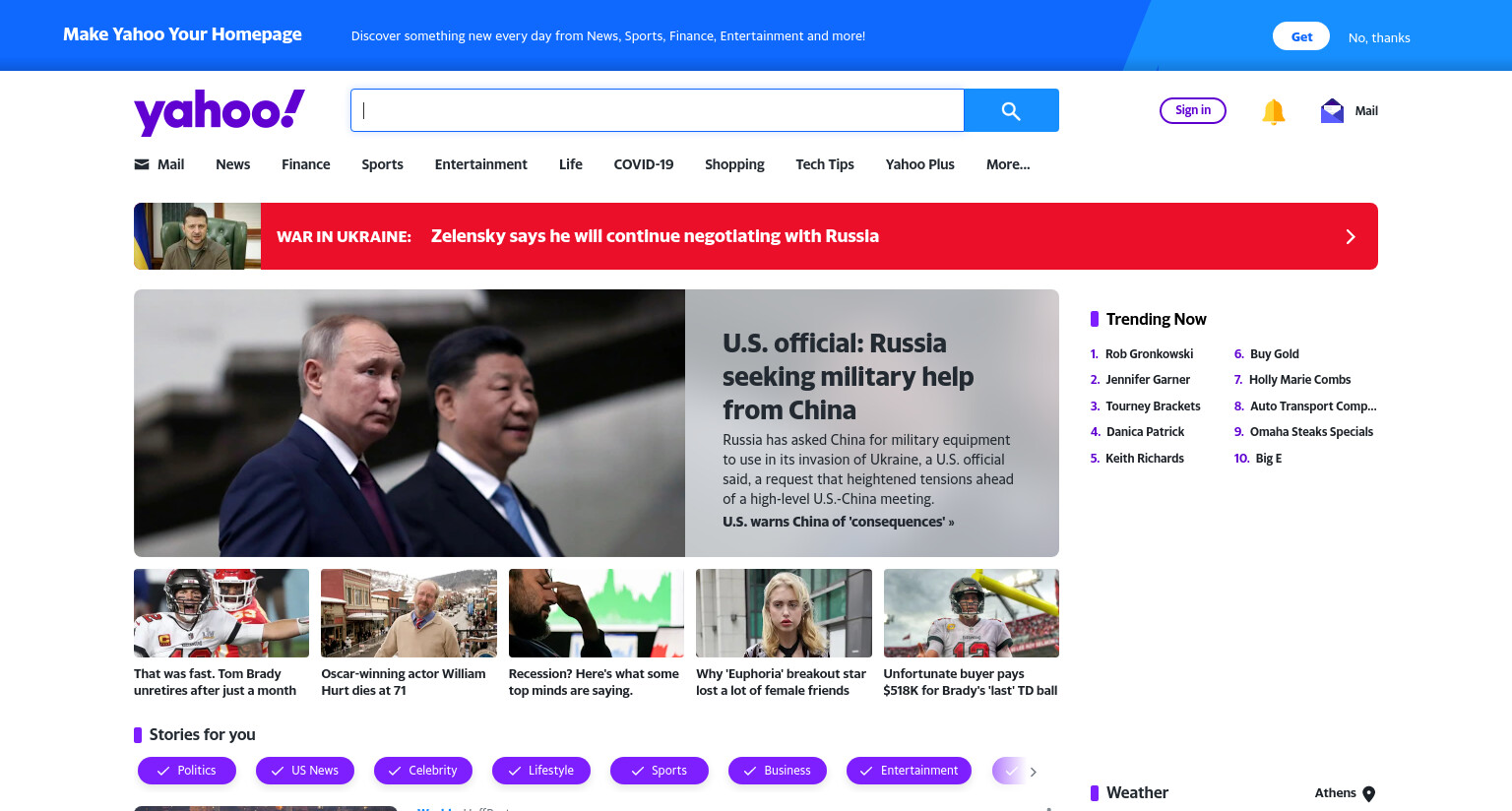Open the Brady TD ball buyer thumbnail
1512x811 pixels.
pos(972,613)
